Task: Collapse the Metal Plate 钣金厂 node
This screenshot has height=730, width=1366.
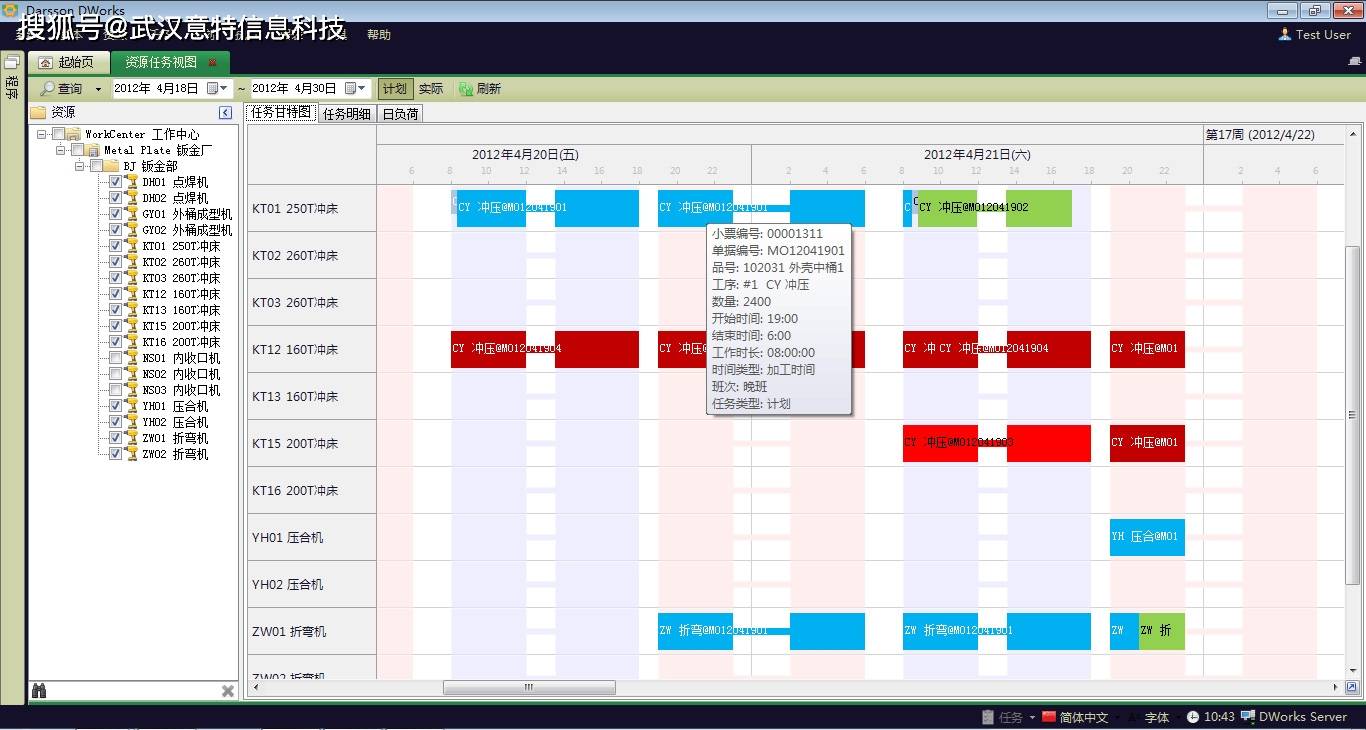Action: [x=62, y=149]
